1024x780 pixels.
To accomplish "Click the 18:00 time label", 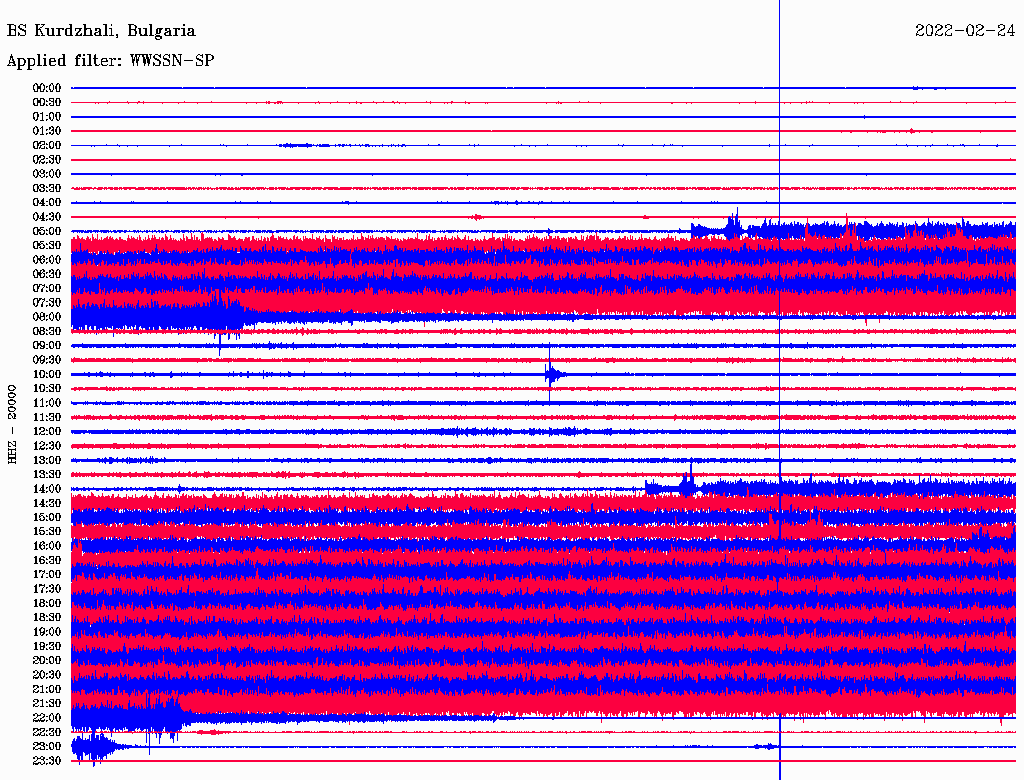I will pos(47,603).
